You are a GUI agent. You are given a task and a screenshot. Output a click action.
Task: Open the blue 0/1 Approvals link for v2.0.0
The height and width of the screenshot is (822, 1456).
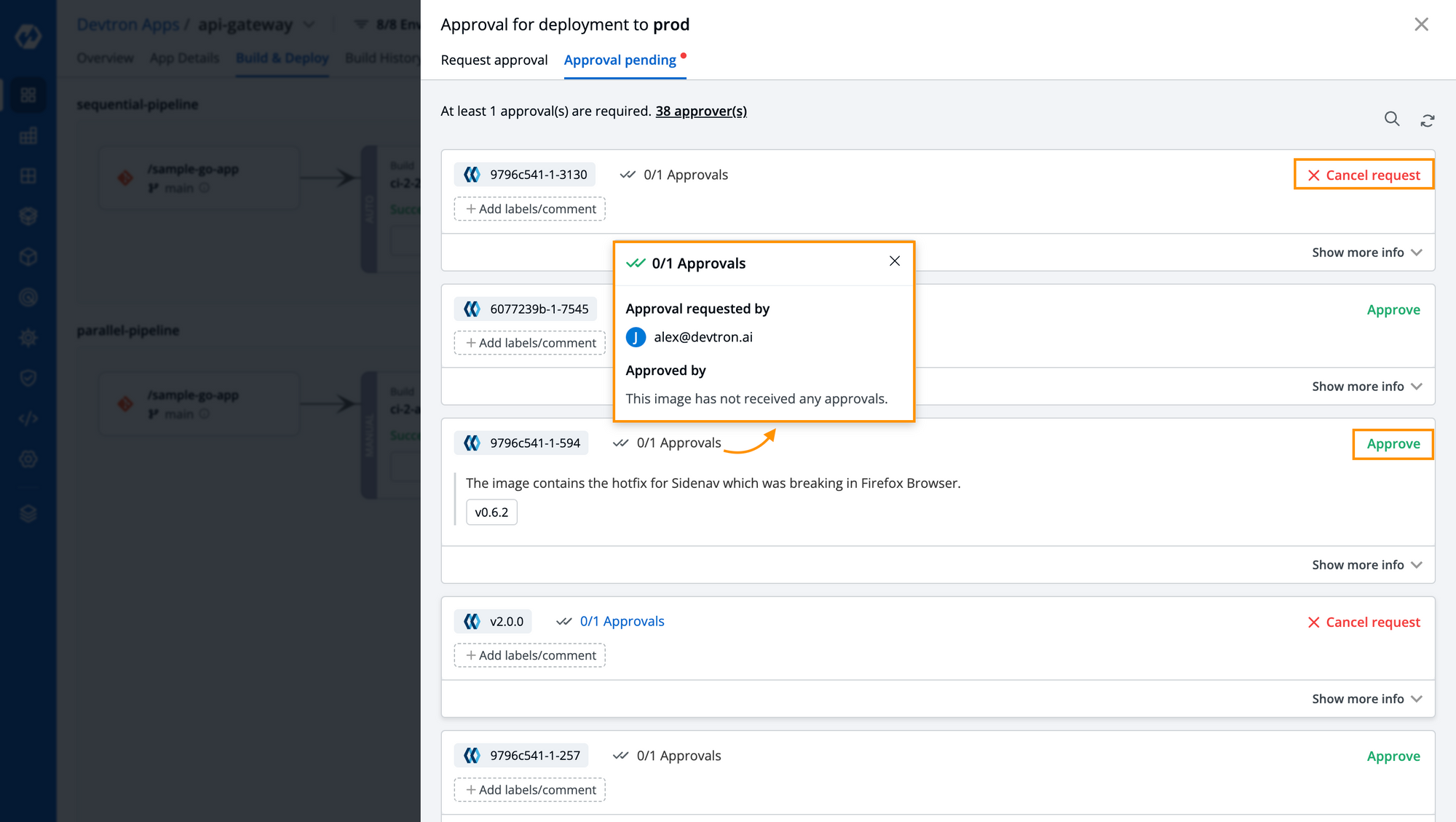pyautogui.click(x=622, y=621)
